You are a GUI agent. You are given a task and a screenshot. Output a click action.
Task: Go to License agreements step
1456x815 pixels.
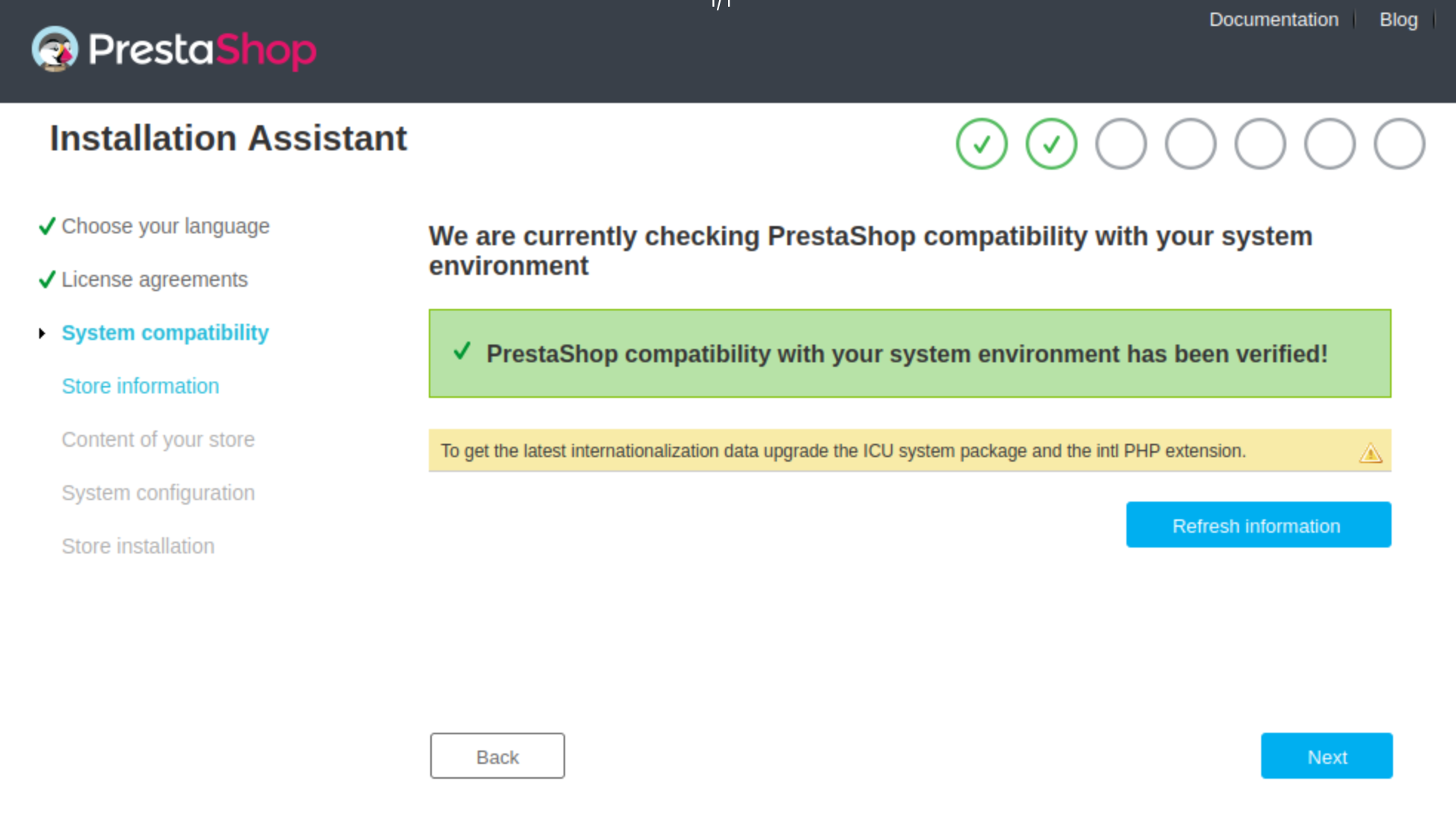154,279
